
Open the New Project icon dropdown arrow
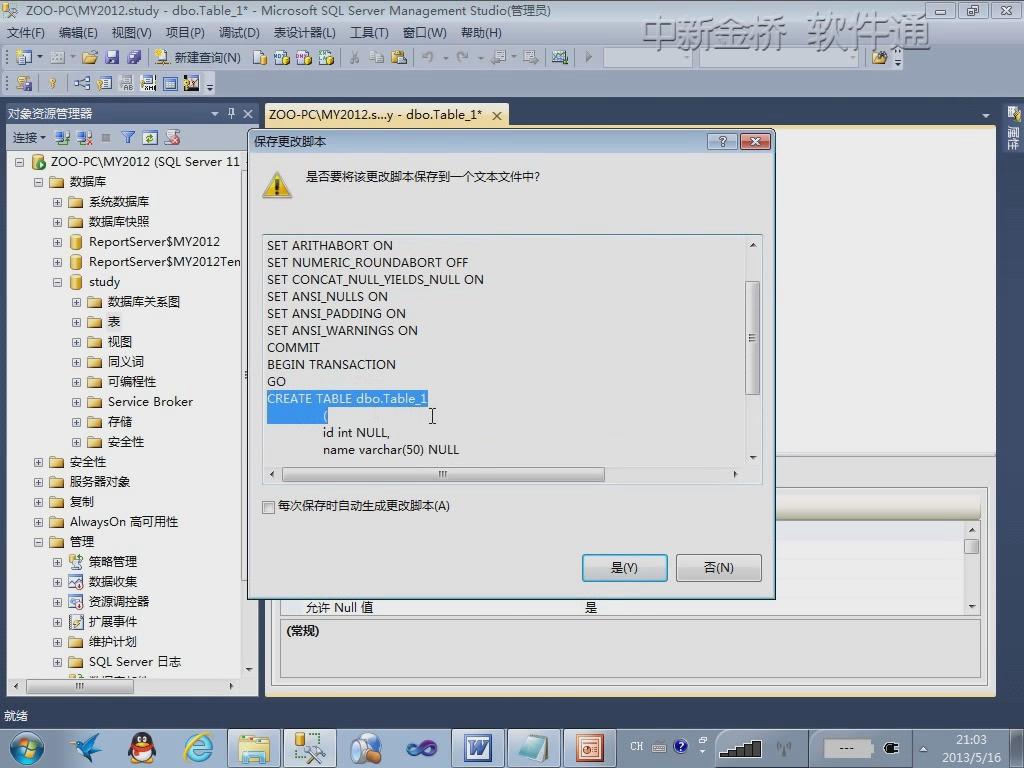click(40, 57)
